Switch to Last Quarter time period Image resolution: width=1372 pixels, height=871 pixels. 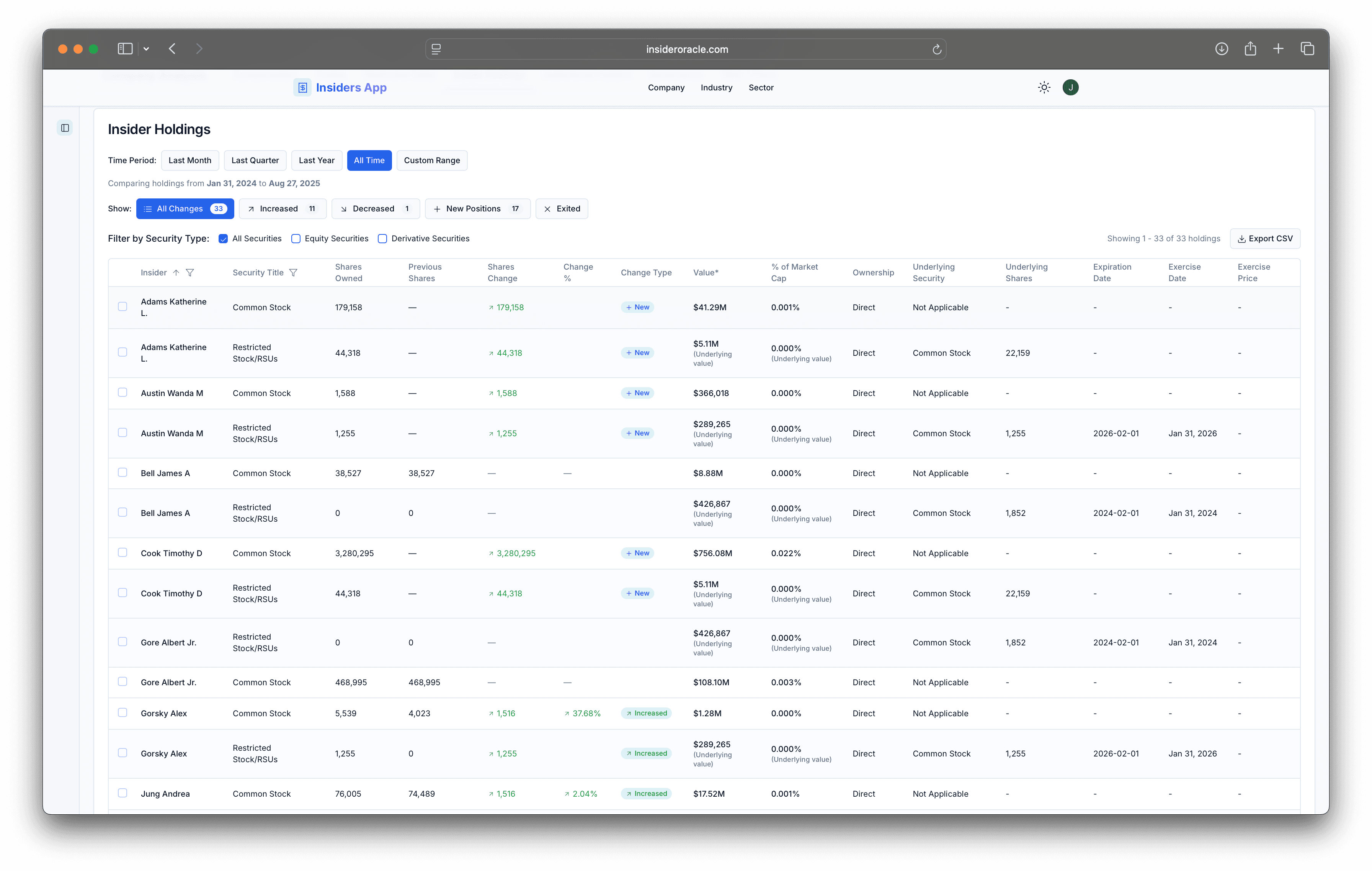[255, 160]
